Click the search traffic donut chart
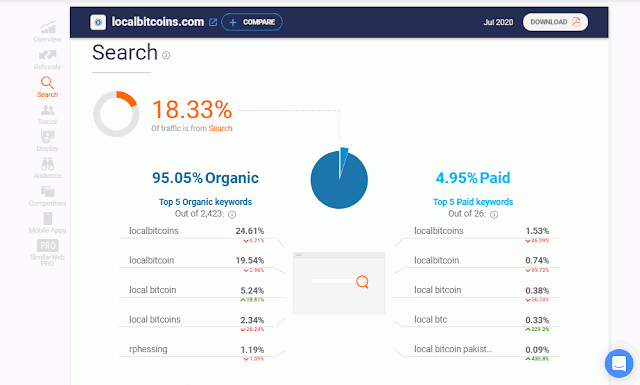 tap(116, 114)
